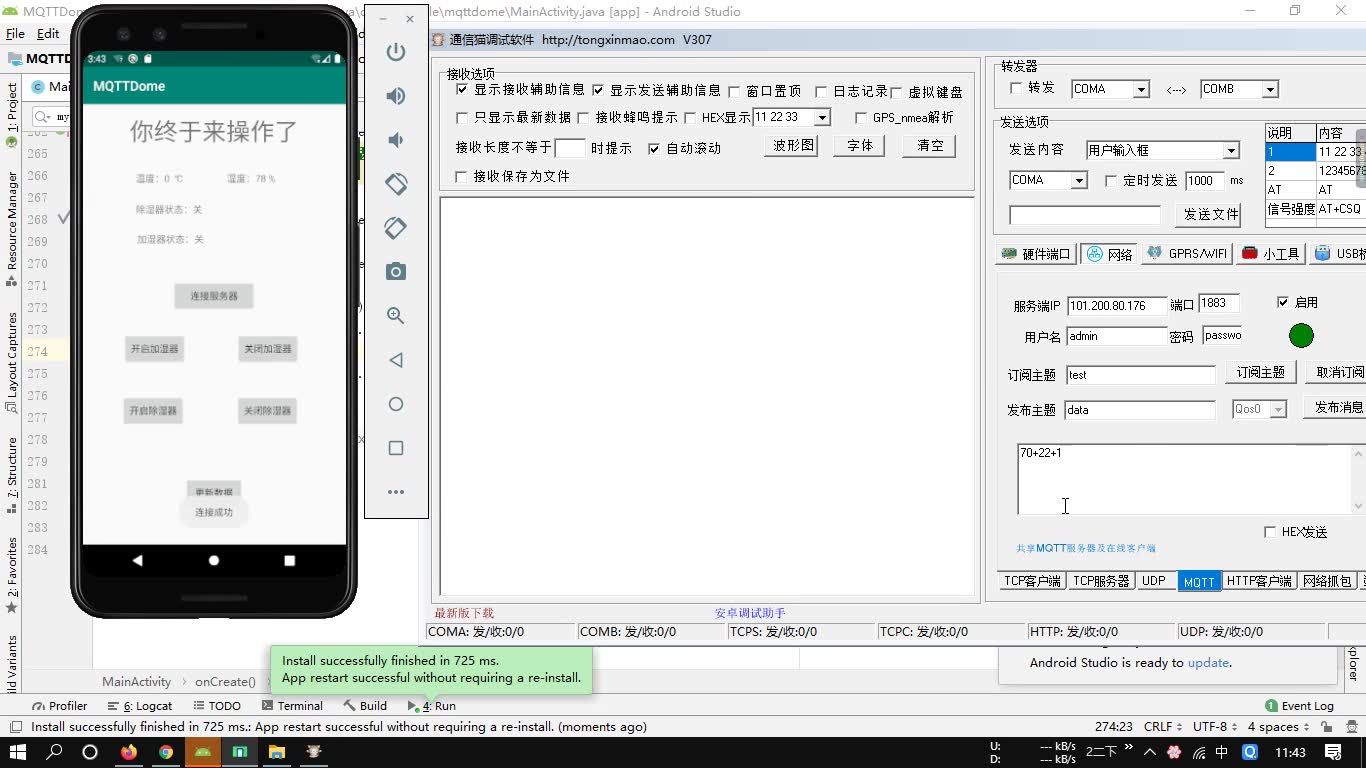Screen dimensions: 1366x768
Task: Open the Terminal tool window
Action: [x=292, y=706]
